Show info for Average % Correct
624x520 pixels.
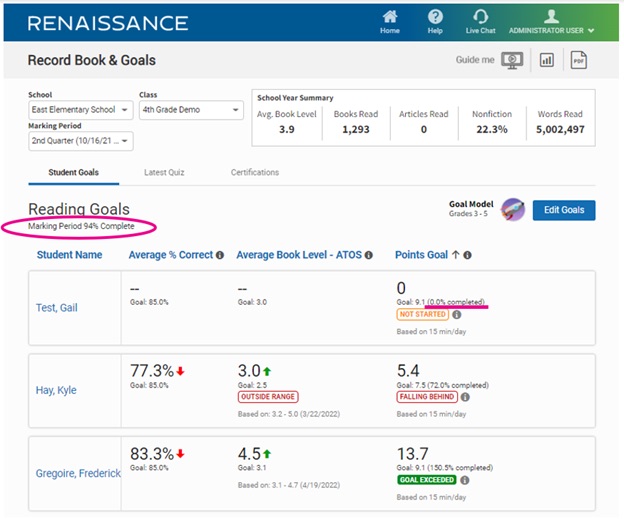[220, 255]
